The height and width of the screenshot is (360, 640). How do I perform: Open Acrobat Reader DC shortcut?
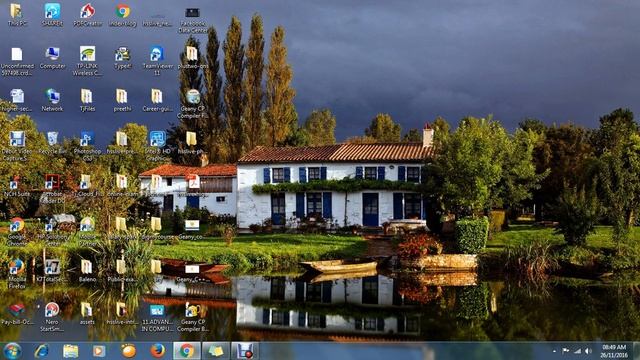52,189
